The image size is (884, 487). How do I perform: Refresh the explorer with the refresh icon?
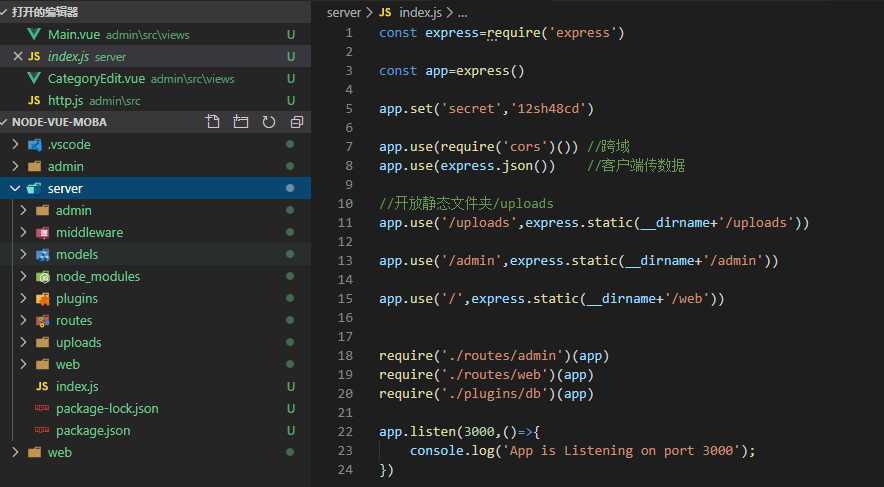pos(269,122)
